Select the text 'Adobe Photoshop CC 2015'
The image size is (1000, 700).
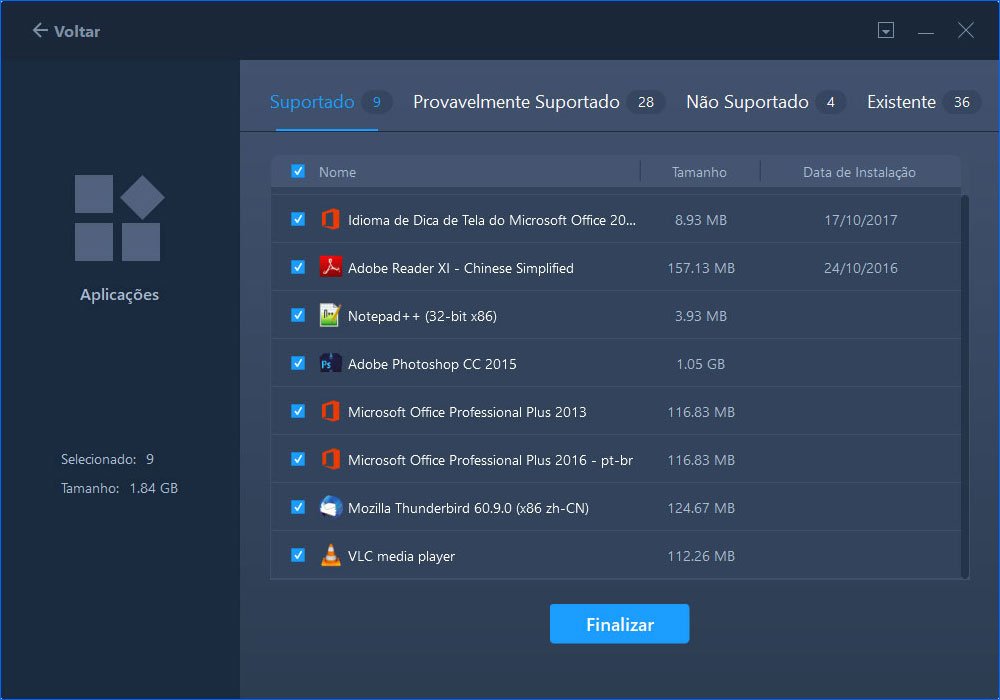pos(432,364)
